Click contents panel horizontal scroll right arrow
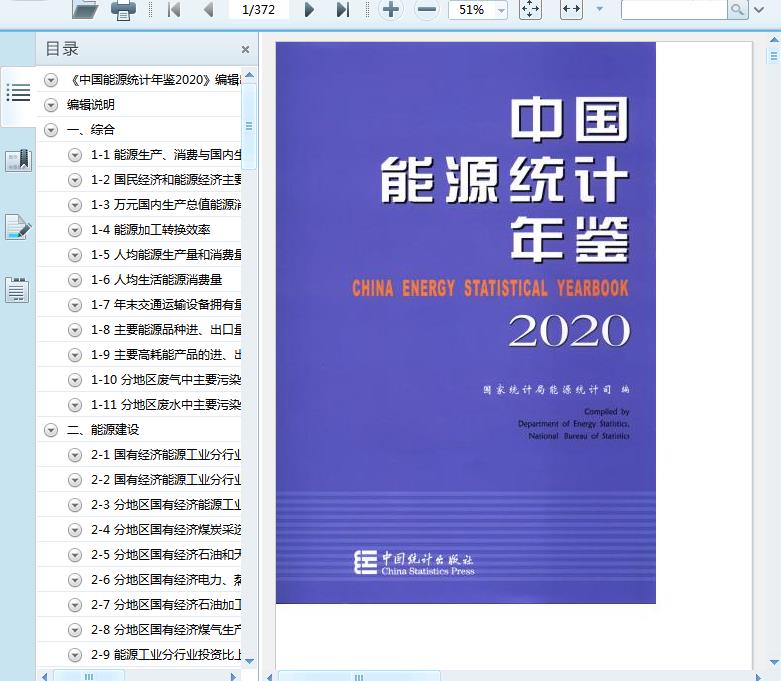 [x=233, y=677]
